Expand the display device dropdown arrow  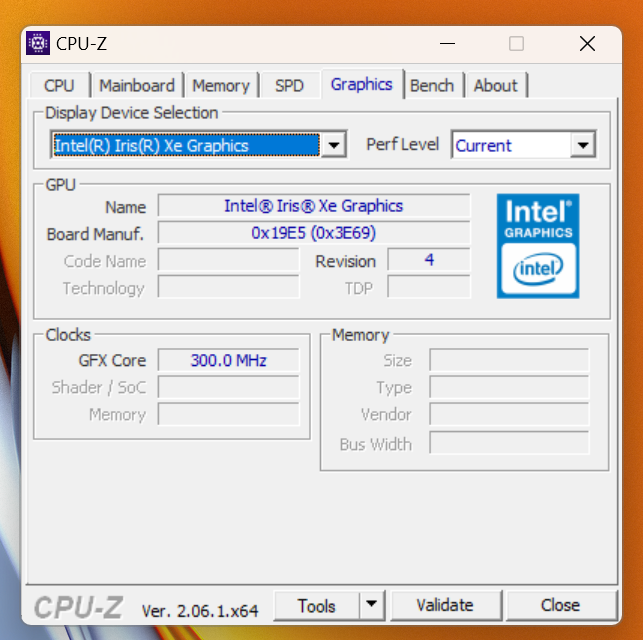point(334,145)
